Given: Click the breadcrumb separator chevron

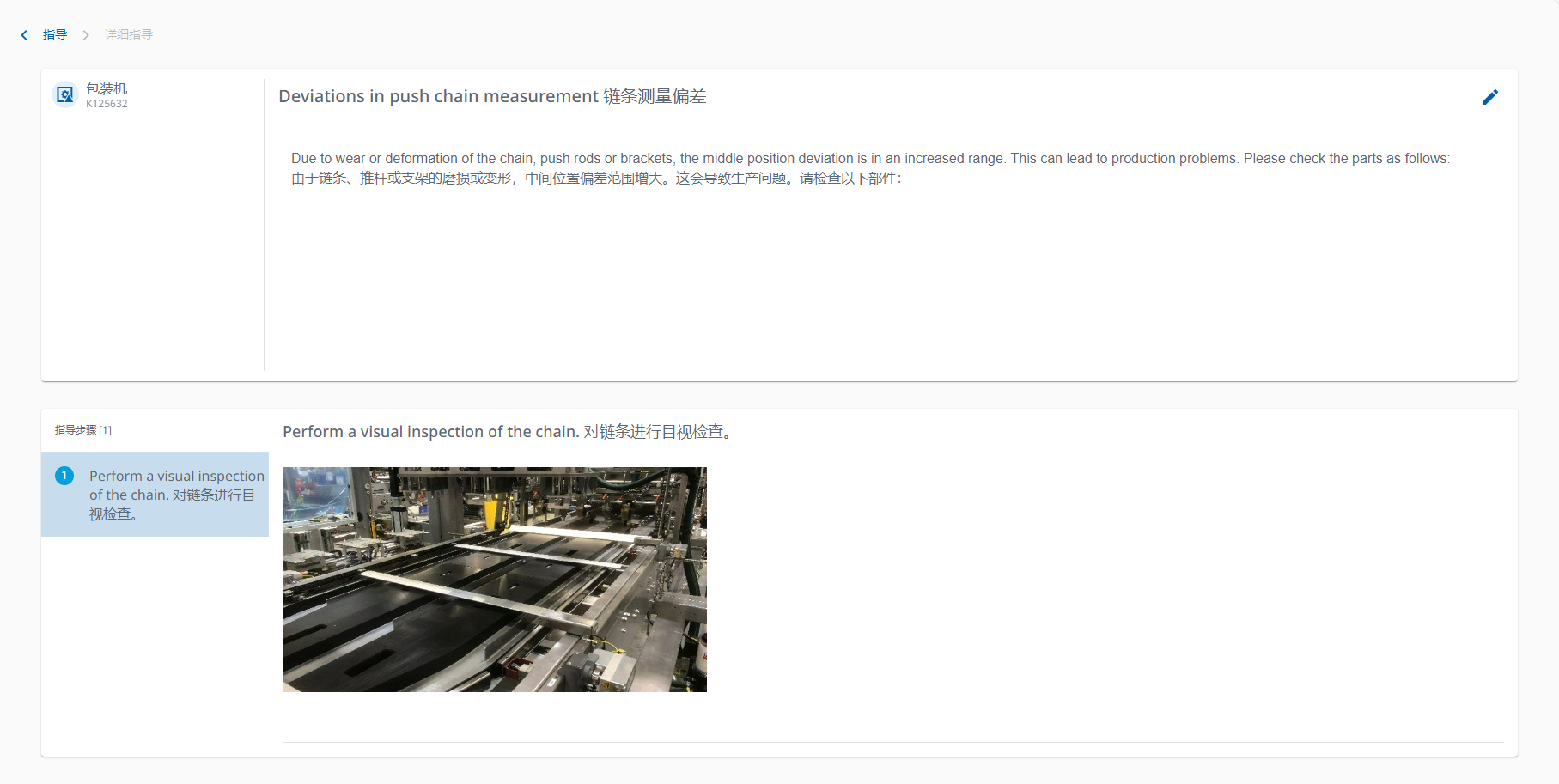Looking at the screenshot, I should 86,35.
